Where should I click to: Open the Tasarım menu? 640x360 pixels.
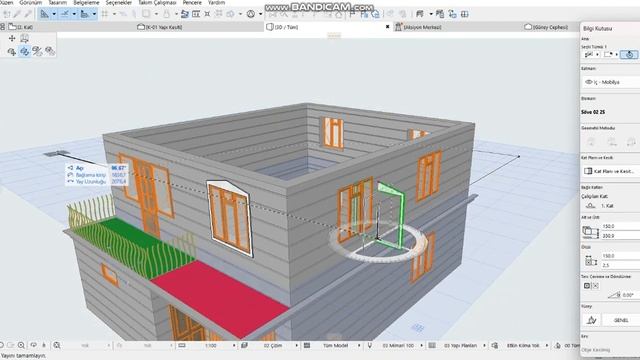coord(58,2)
